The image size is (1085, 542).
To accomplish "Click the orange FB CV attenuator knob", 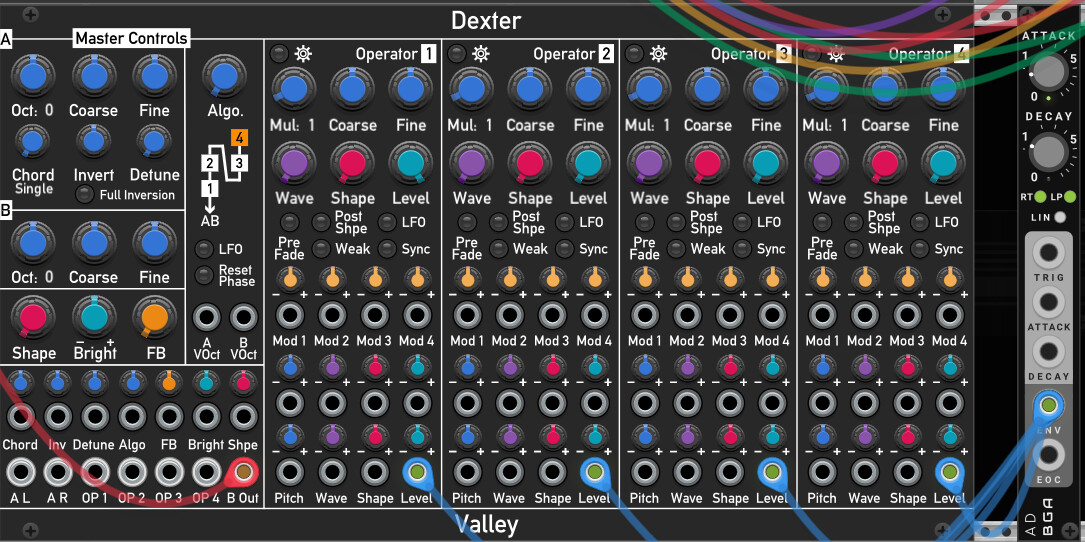I will [168, 381].
